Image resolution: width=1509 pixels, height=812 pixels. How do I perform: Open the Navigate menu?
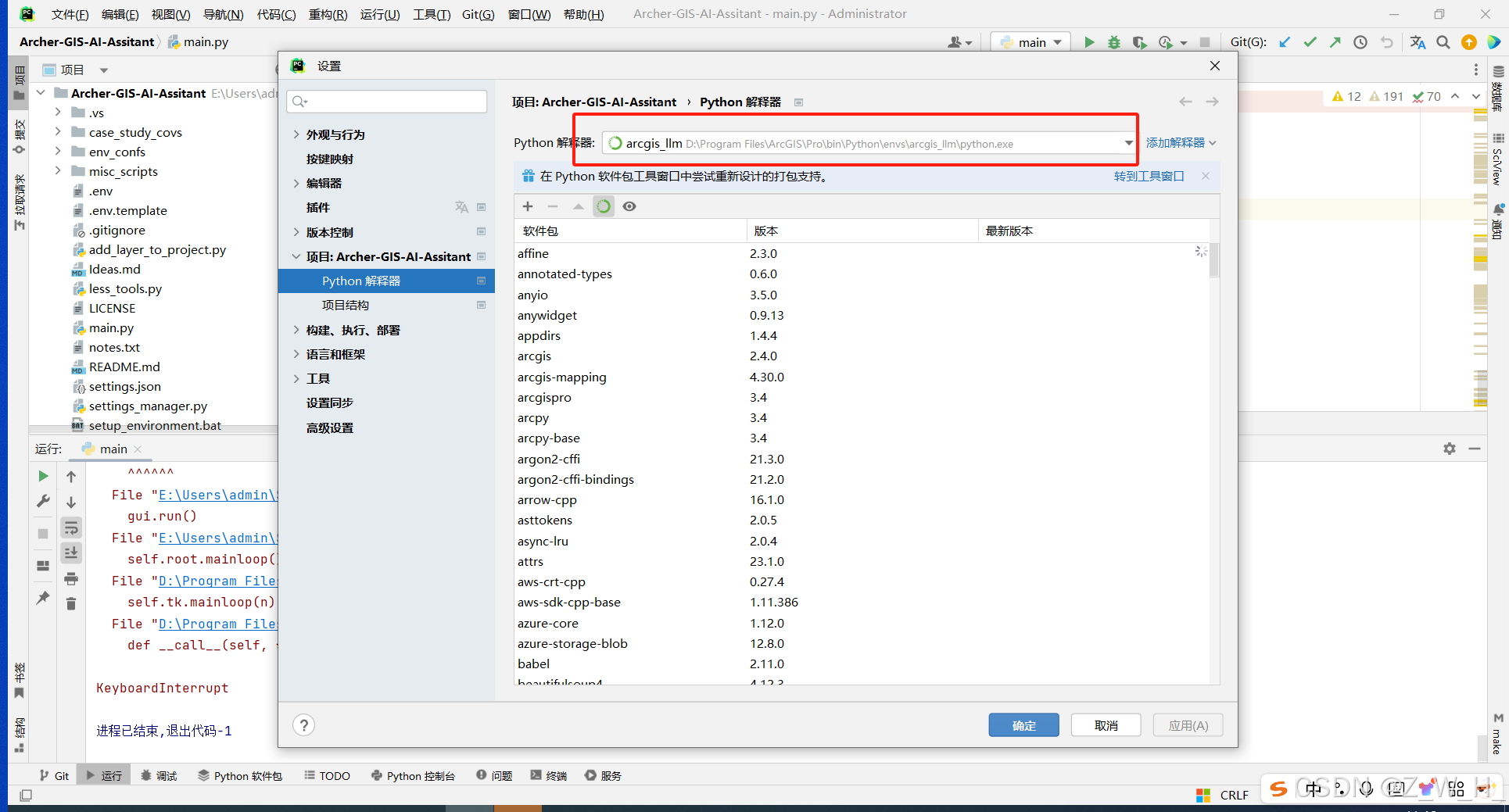click(x=223, y=14)
